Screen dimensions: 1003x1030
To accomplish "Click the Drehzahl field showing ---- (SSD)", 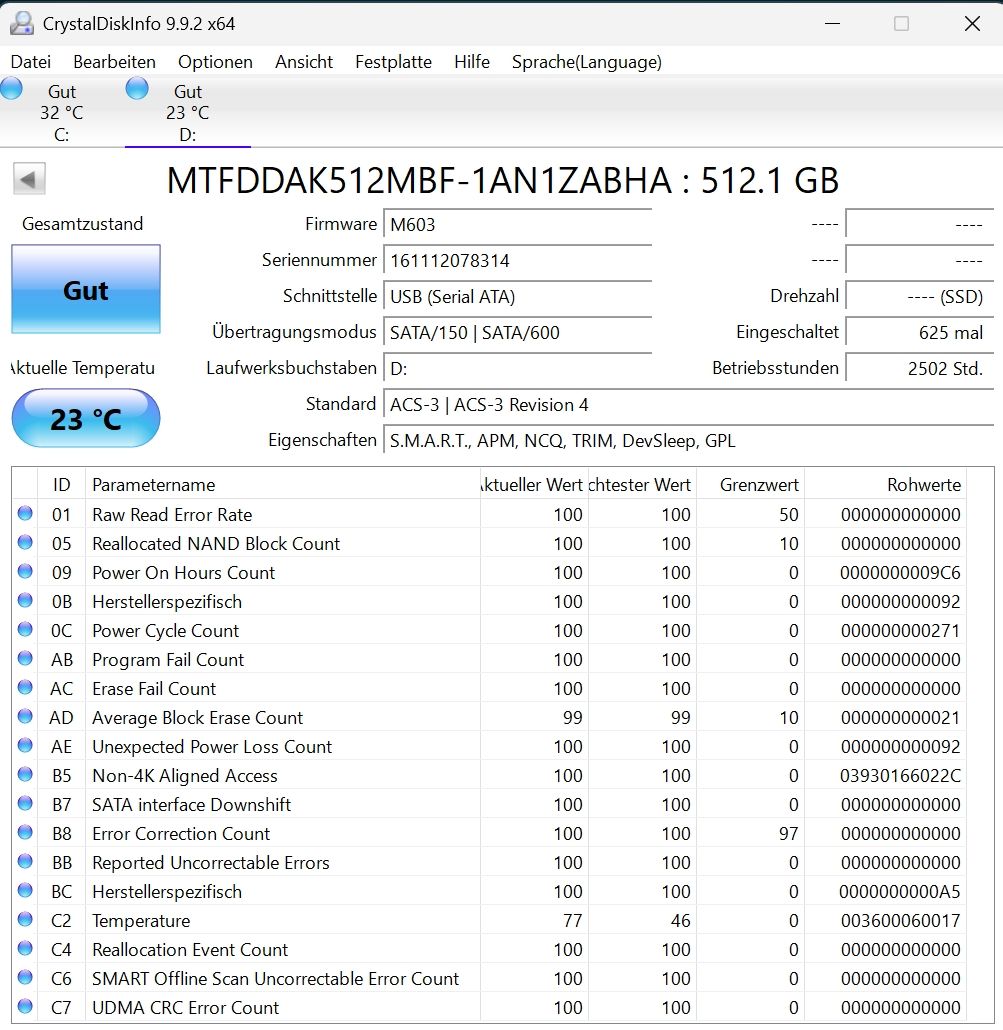I will click(920, 296).
